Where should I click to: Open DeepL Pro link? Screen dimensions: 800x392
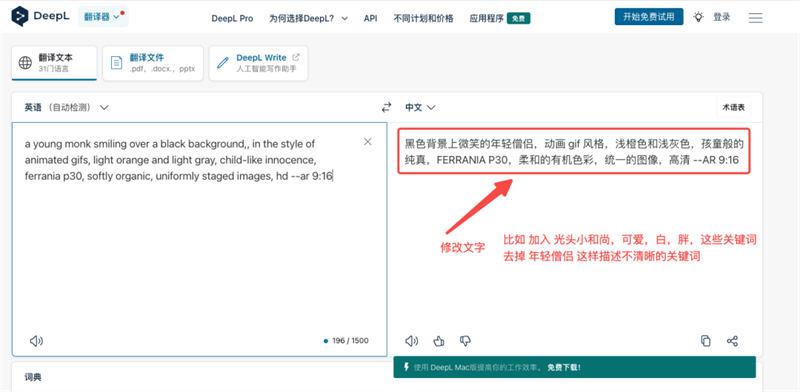click(232, 18)
